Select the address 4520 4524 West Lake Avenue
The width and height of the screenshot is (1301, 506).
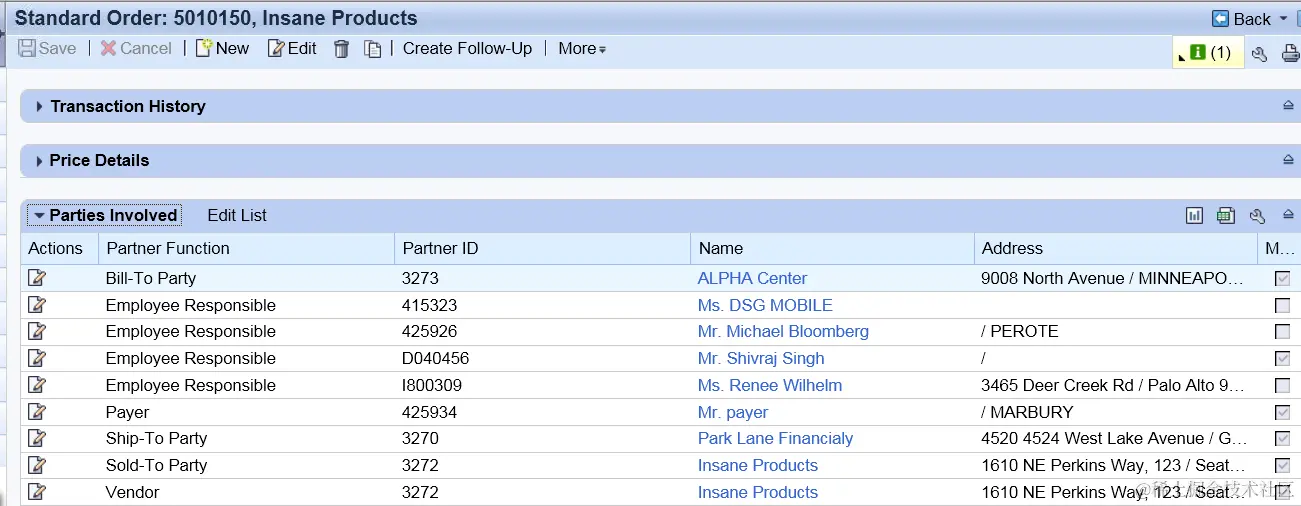[1114, 438]
